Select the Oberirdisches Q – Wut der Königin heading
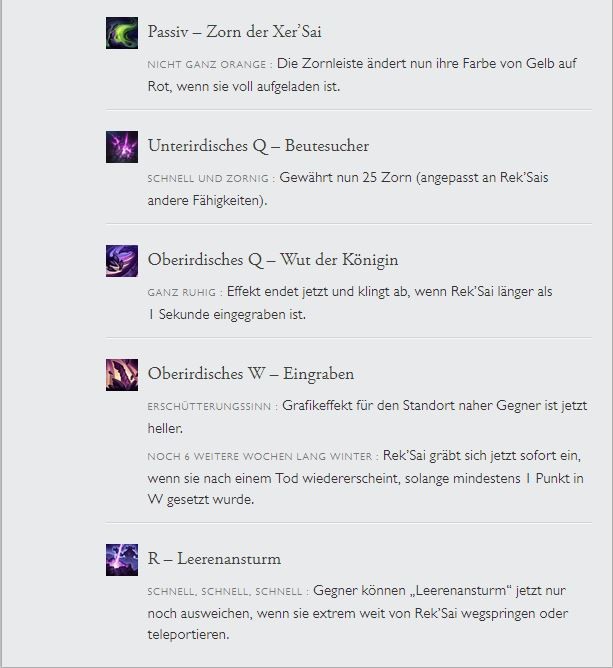Viewport: 613px width, 668px height. [273, 260]
